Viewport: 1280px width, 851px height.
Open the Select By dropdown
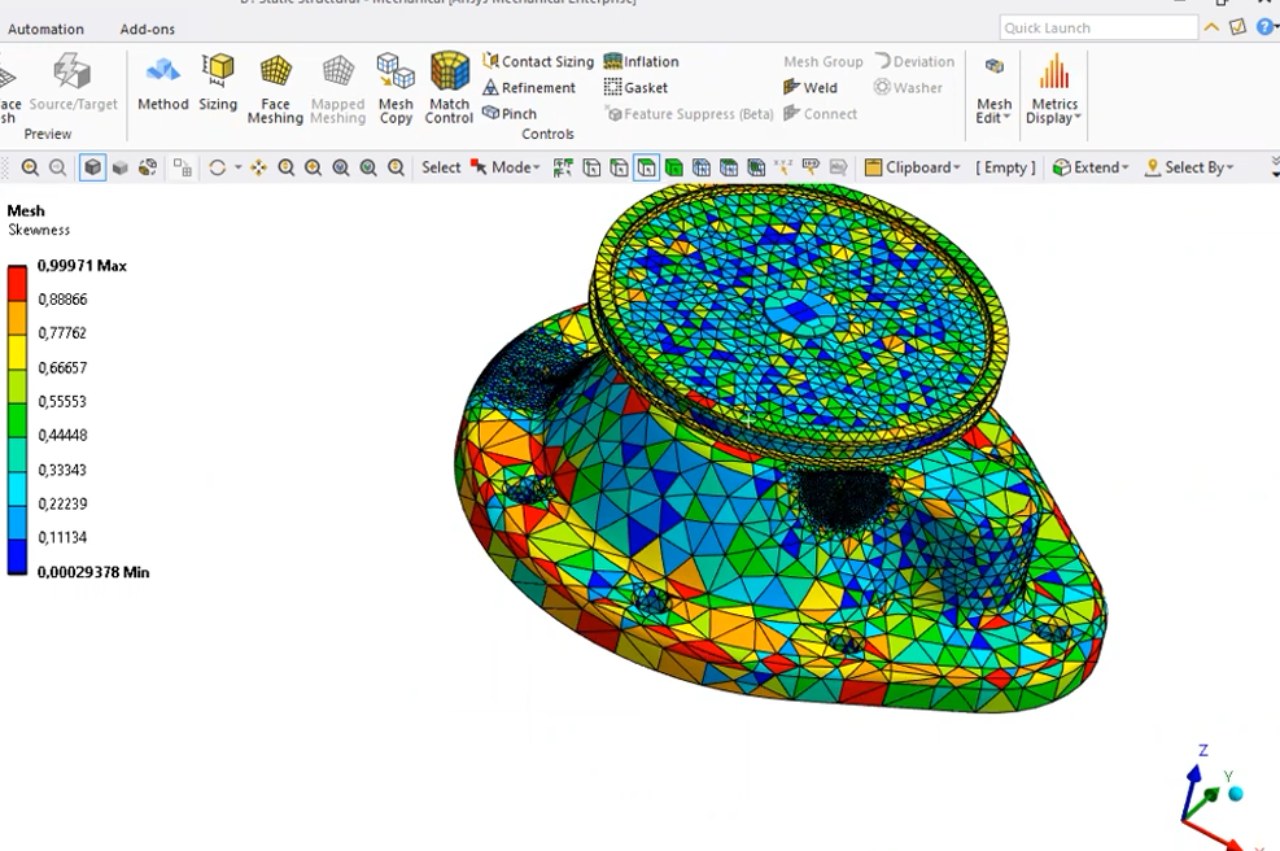(1189, 168)
